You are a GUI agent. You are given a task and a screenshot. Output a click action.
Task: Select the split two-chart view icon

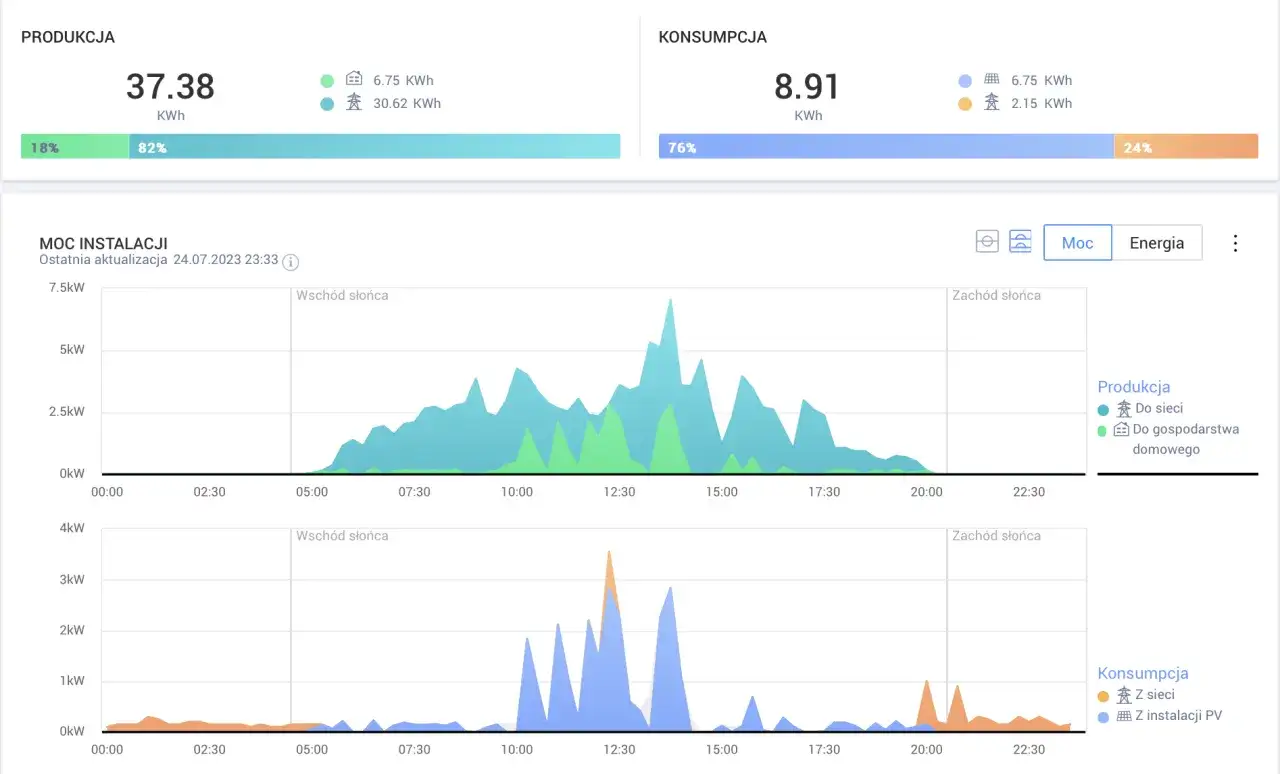point(1020,242)
